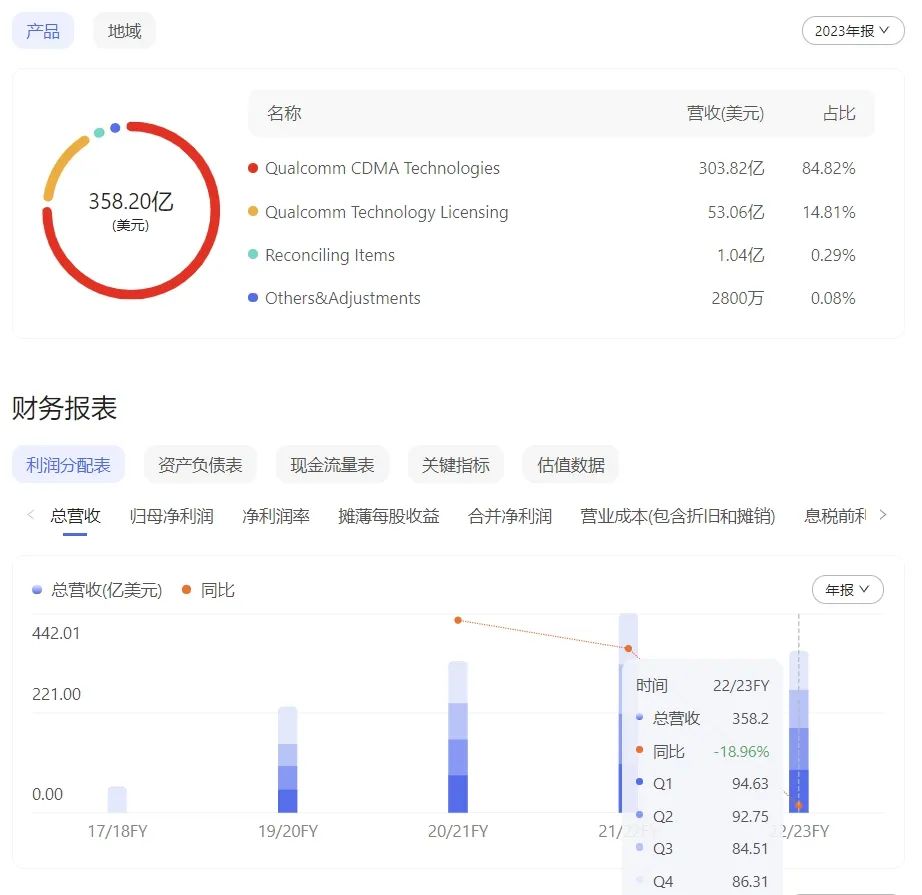The image size is (922, 895).
Task: Select the 摊薄每股收益 metric tab
Action: [x=389, y=516]
